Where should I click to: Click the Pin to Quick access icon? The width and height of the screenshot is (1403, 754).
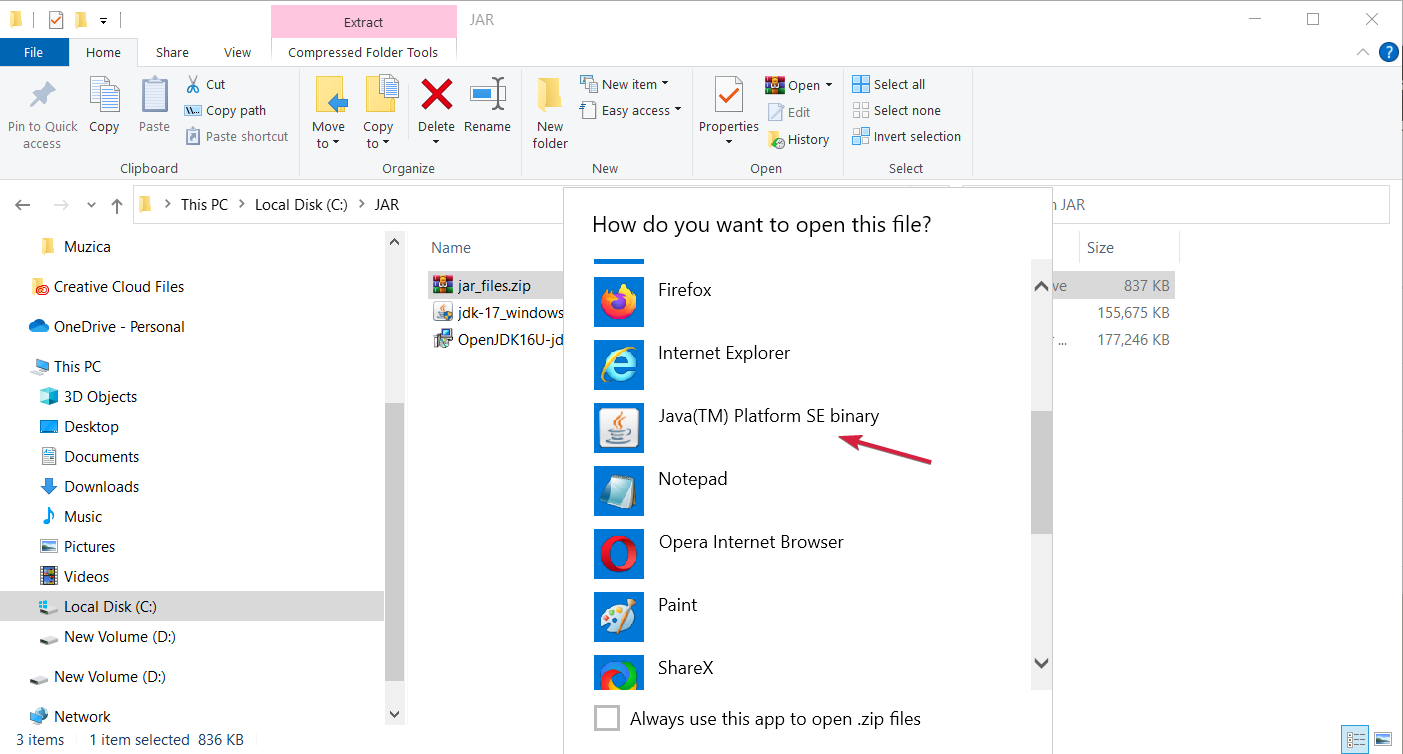42,95
